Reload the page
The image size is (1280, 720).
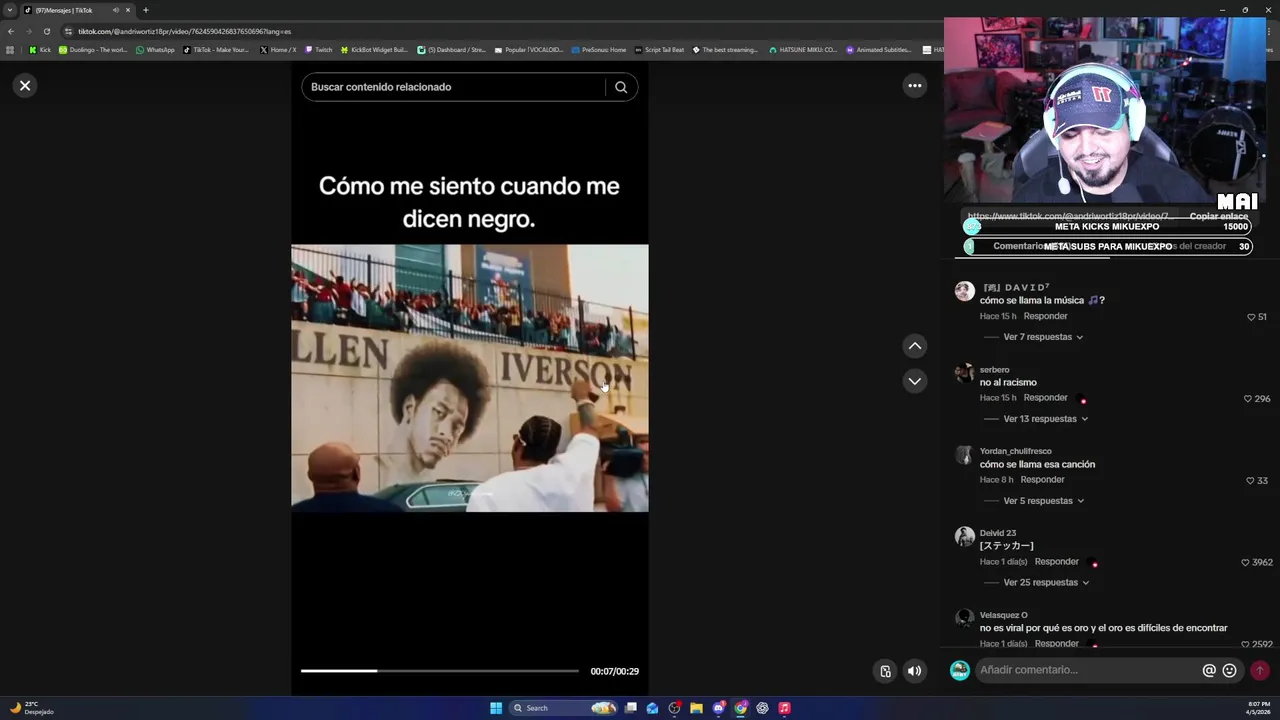[x=46, y=31]
